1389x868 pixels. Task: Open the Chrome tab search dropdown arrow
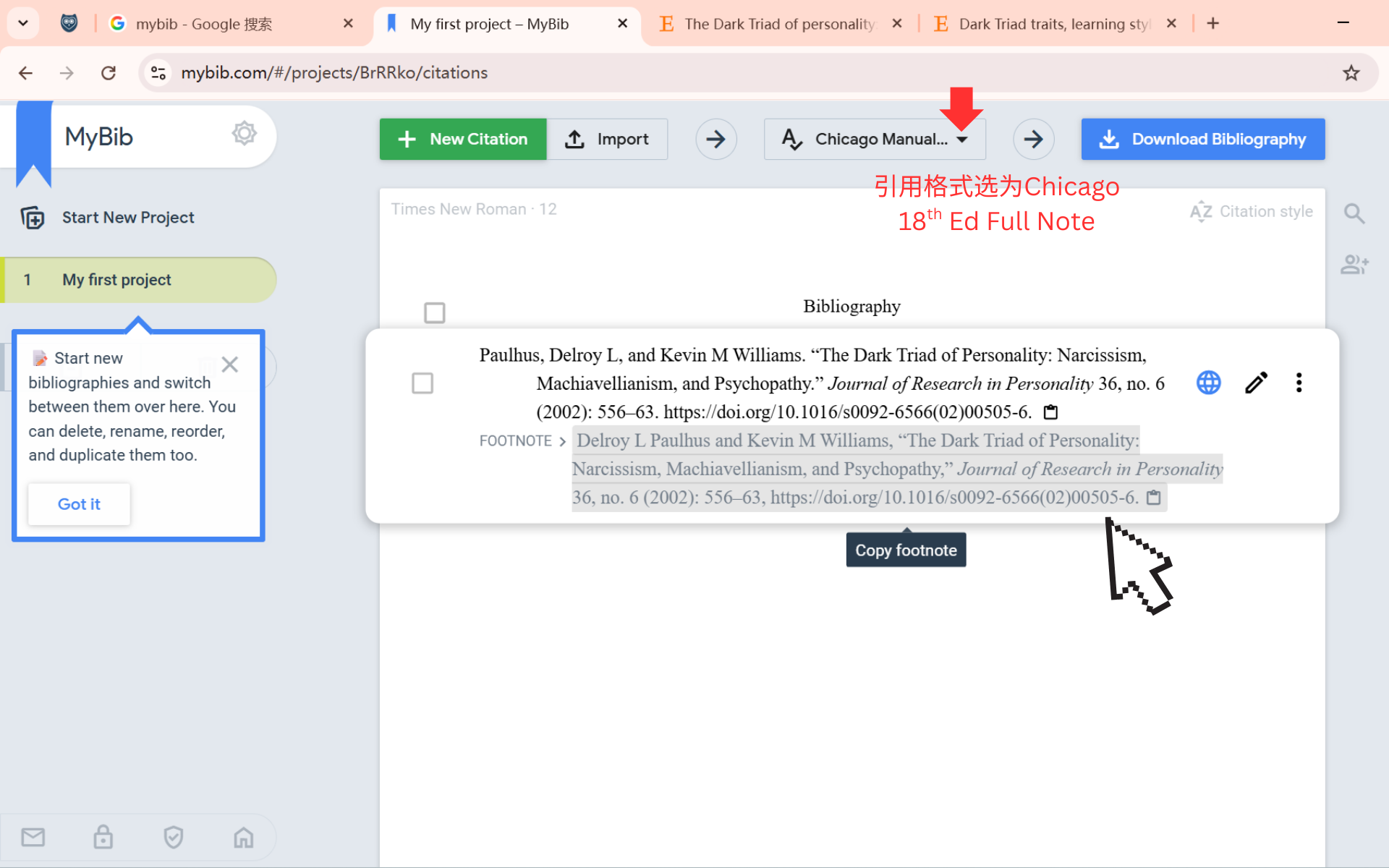(x=23, y=23)
